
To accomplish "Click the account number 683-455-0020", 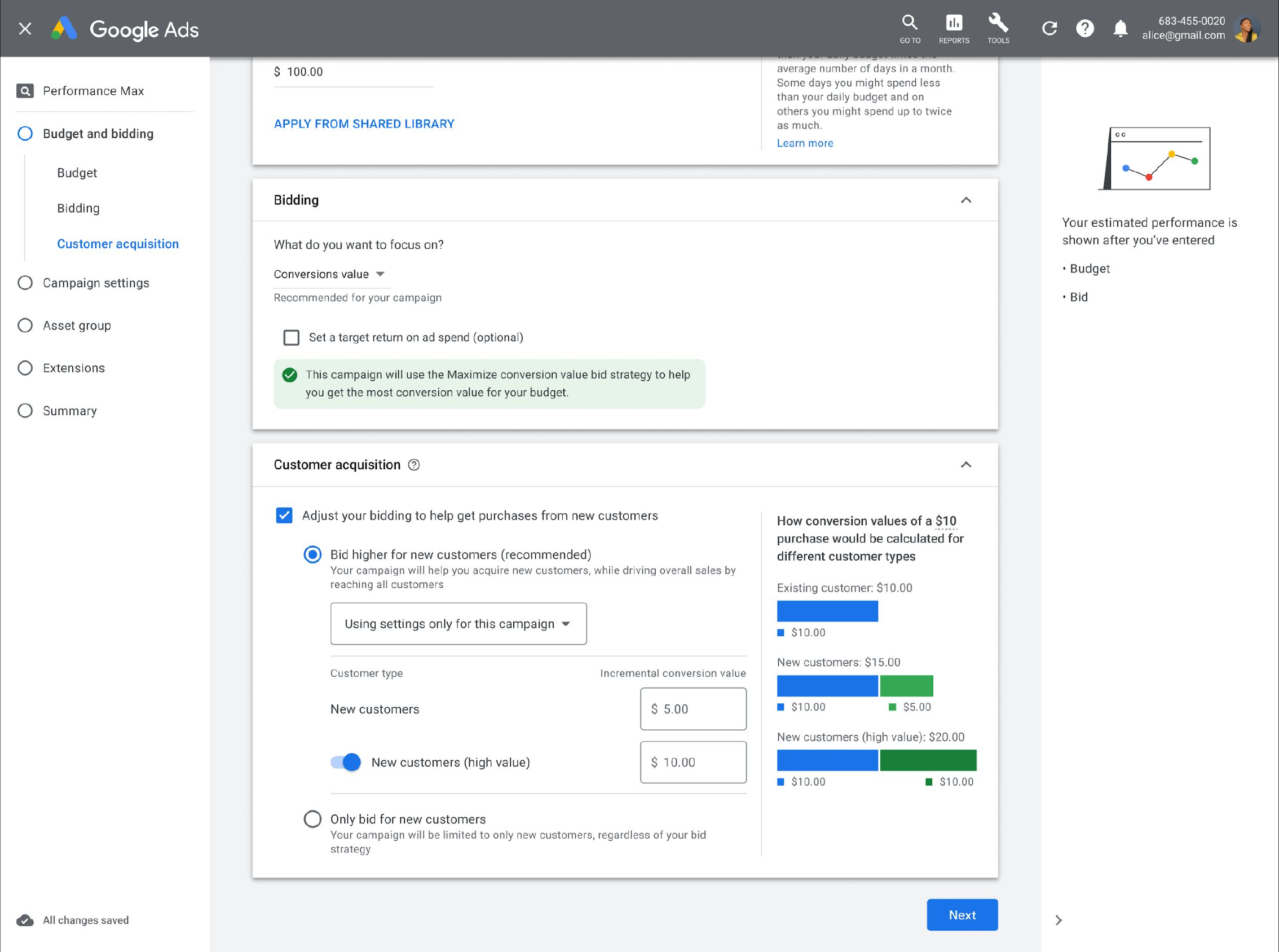I will tap(1192, 21).
